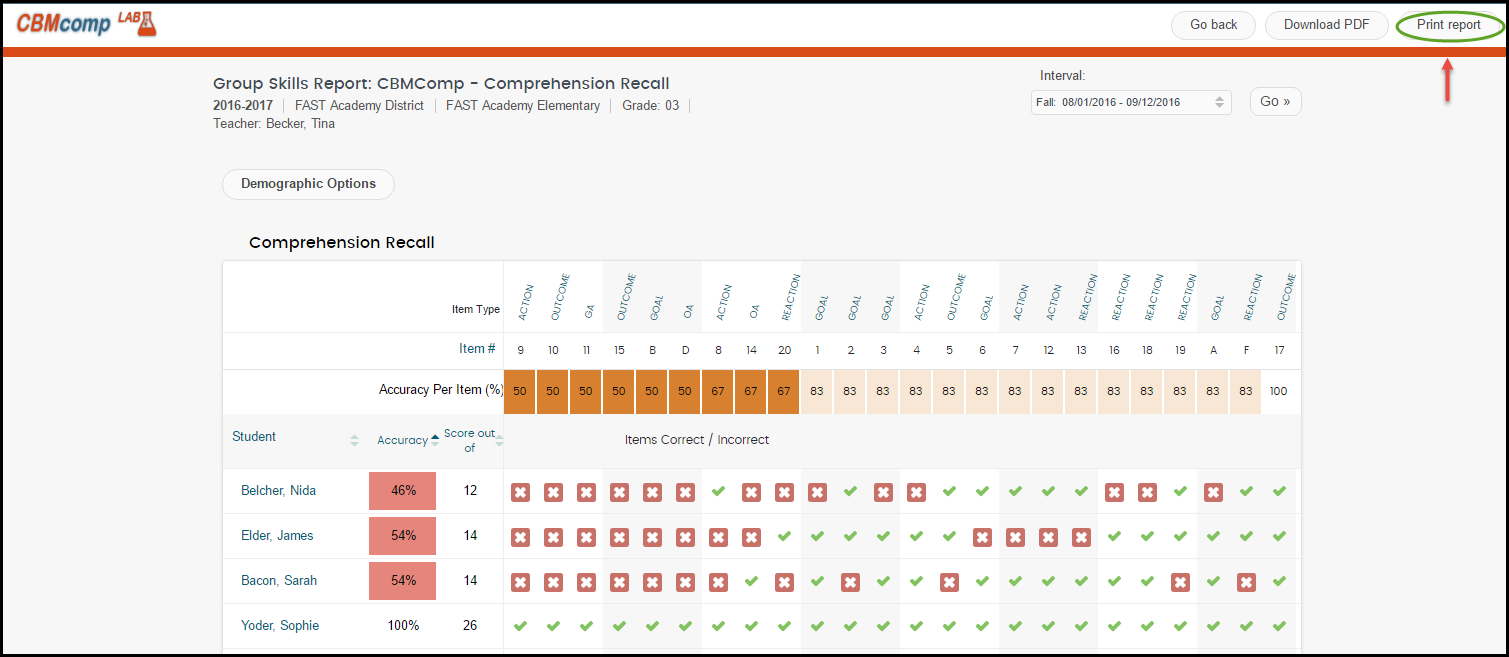Open student Belcher, Nida
The width and height of the screenshot is (1509, 657).
coord(278,491)
